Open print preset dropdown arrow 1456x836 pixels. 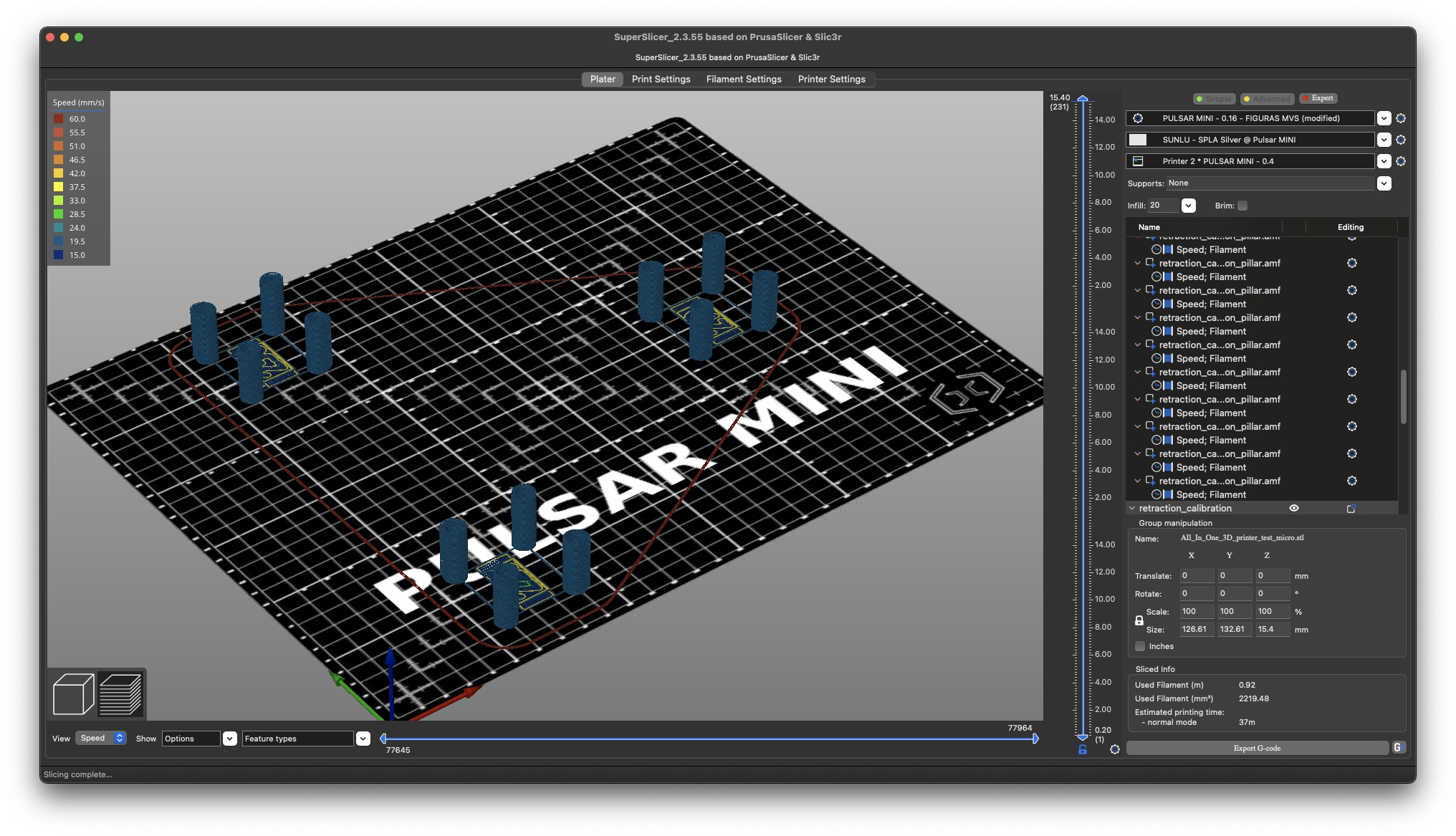click(1384, 118)
